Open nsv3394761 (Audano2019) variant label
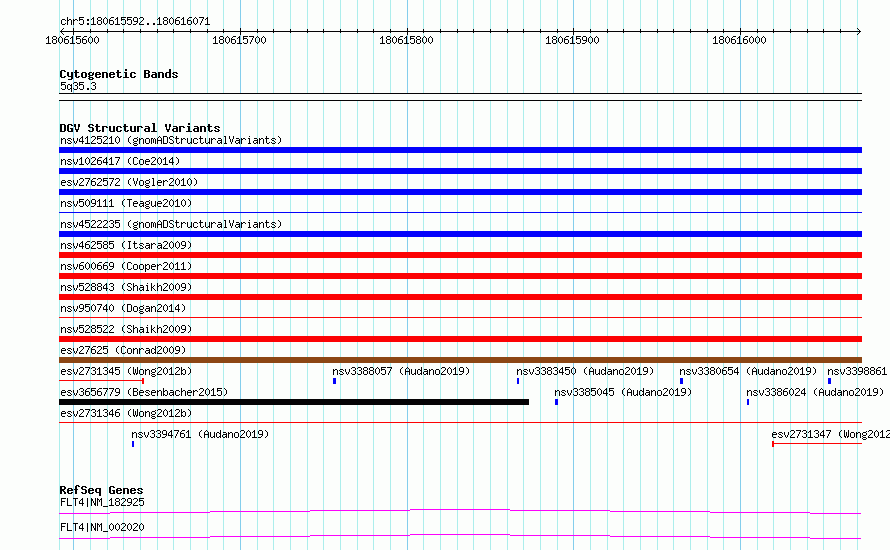The image size is (890, 550). (x=200, y=434)
